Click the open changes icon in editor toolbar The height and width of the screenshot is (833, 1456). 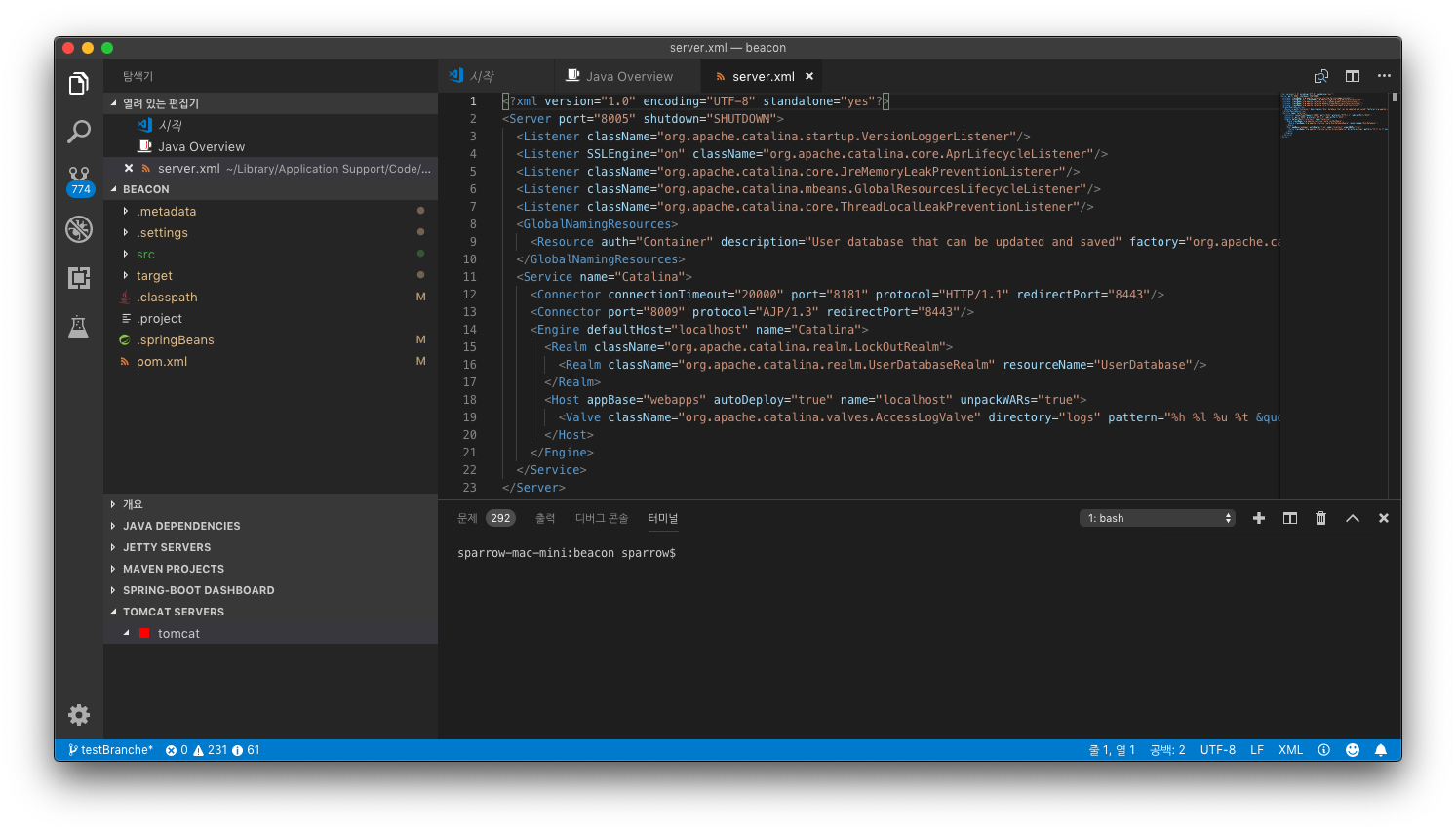pos(1321,76)
